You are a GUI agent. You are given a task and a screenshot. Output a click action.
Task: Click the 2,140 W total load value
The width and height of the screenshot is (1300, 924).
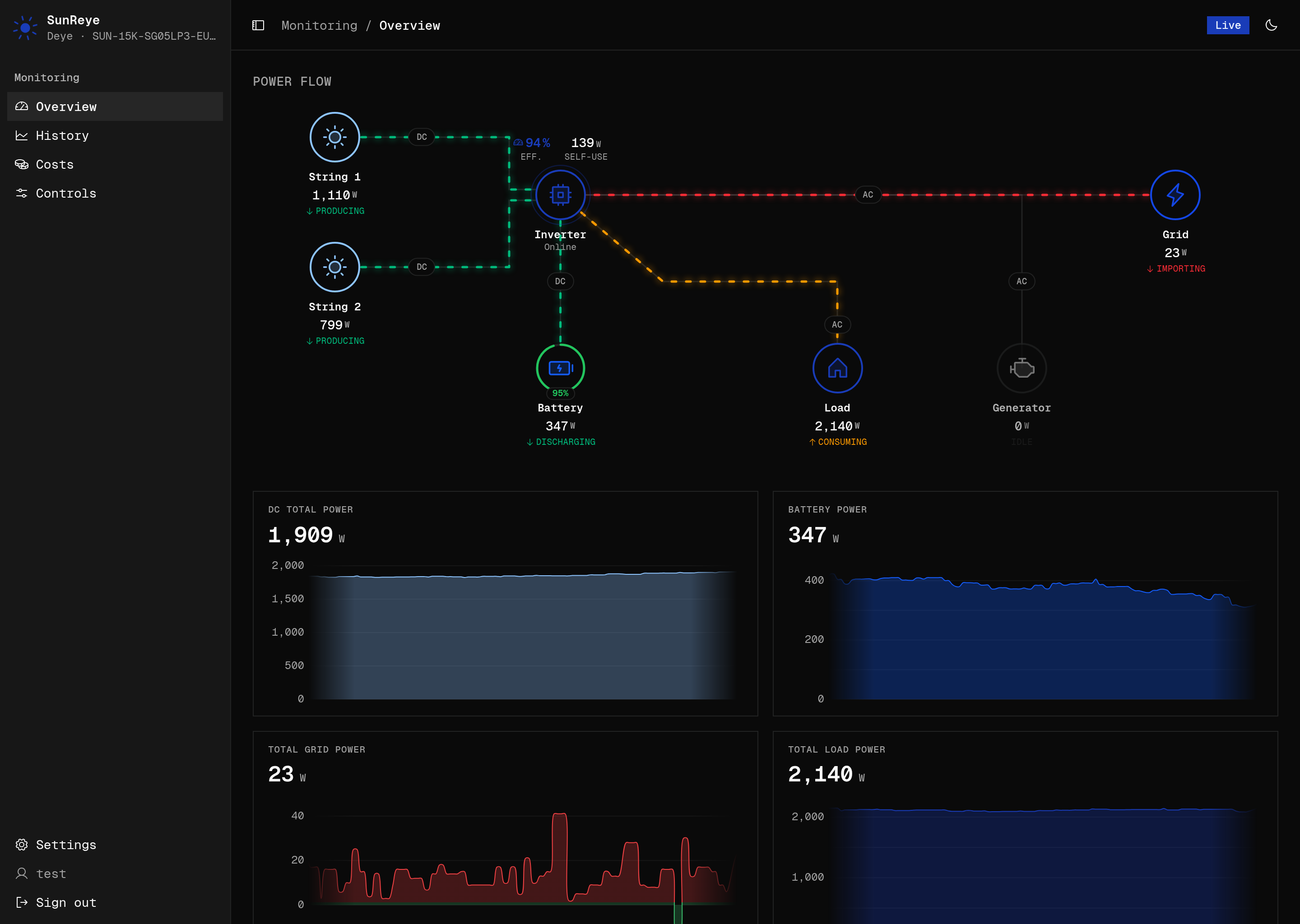click(x=826, y=774)
